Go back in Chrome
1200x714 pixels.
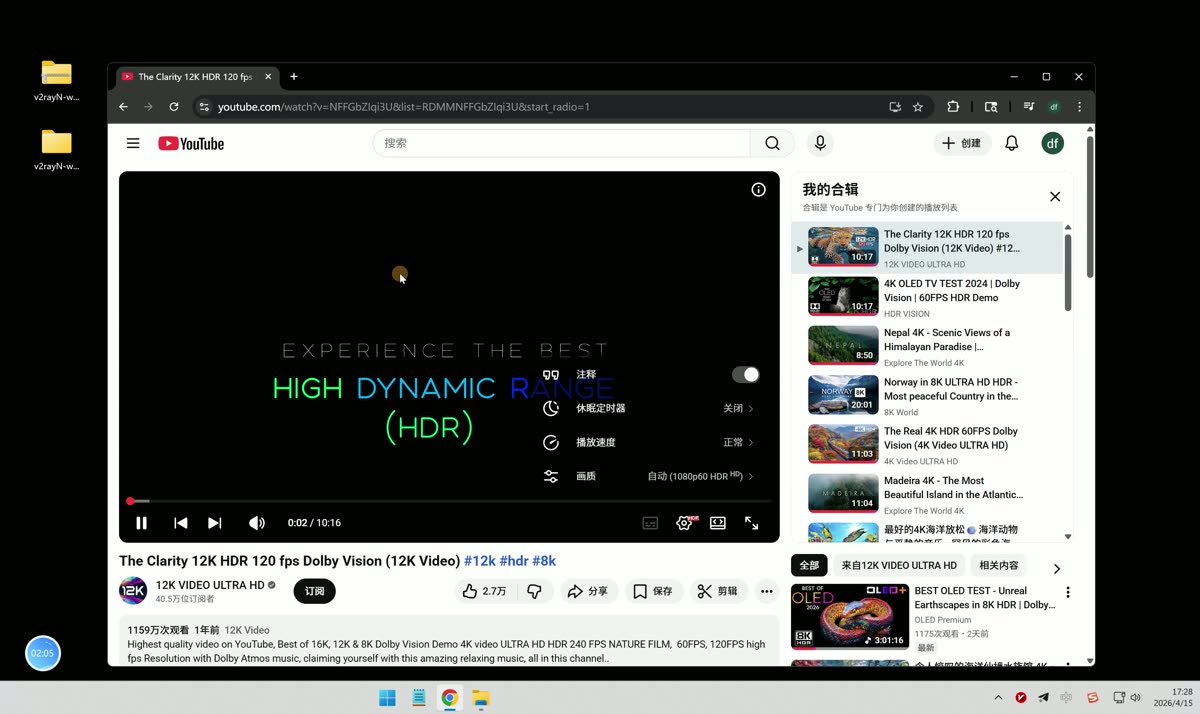click(x=124, y=107)
